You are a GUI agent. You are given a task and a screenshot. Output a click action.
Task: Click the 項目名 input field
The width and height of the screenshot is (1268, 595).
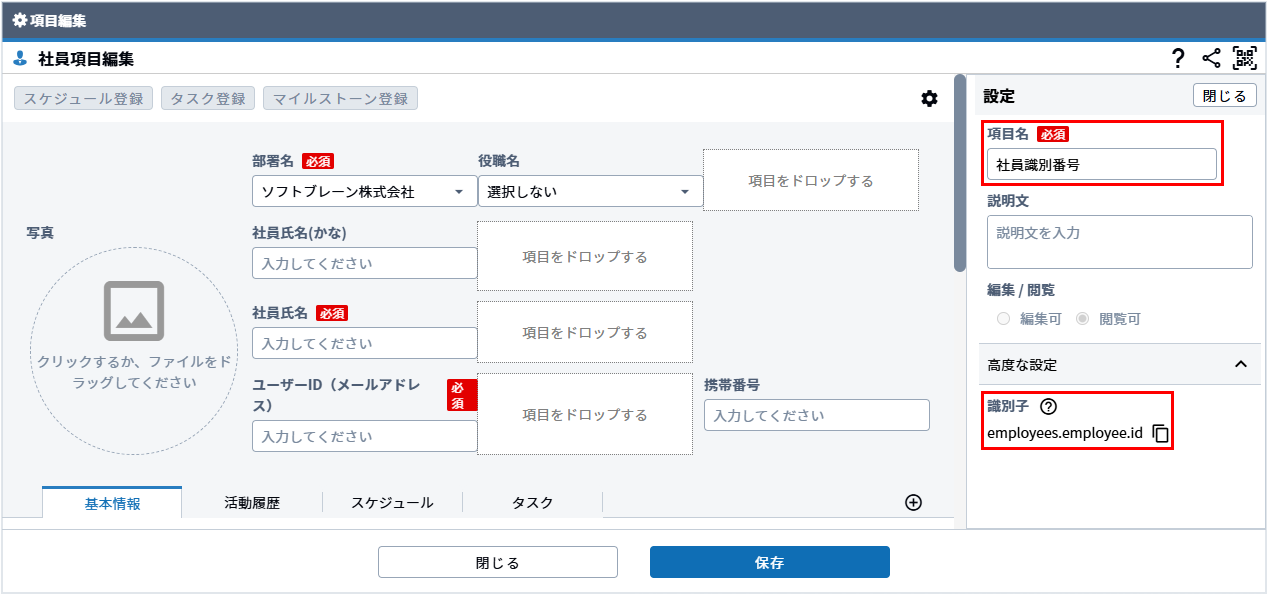tap(1101, 165)
